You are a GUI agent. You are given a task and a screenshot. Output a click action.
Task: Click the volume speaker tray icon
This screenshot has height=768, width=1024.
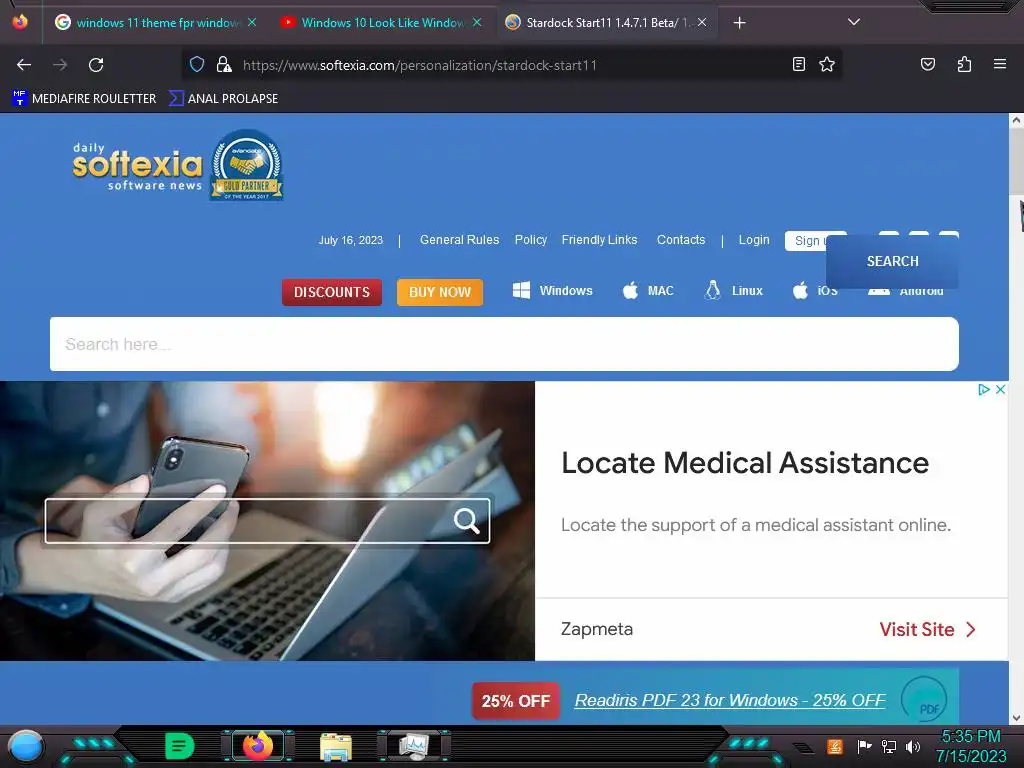click(x=913, y=746)
